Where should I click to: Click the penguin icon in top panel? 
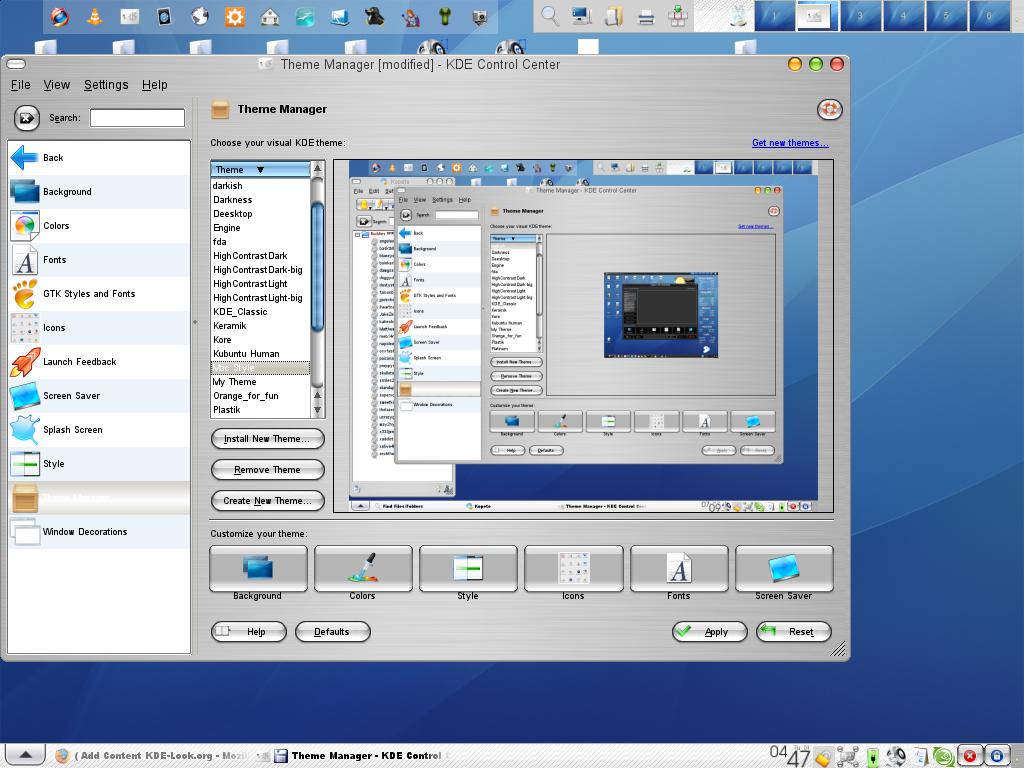(375, 16)
